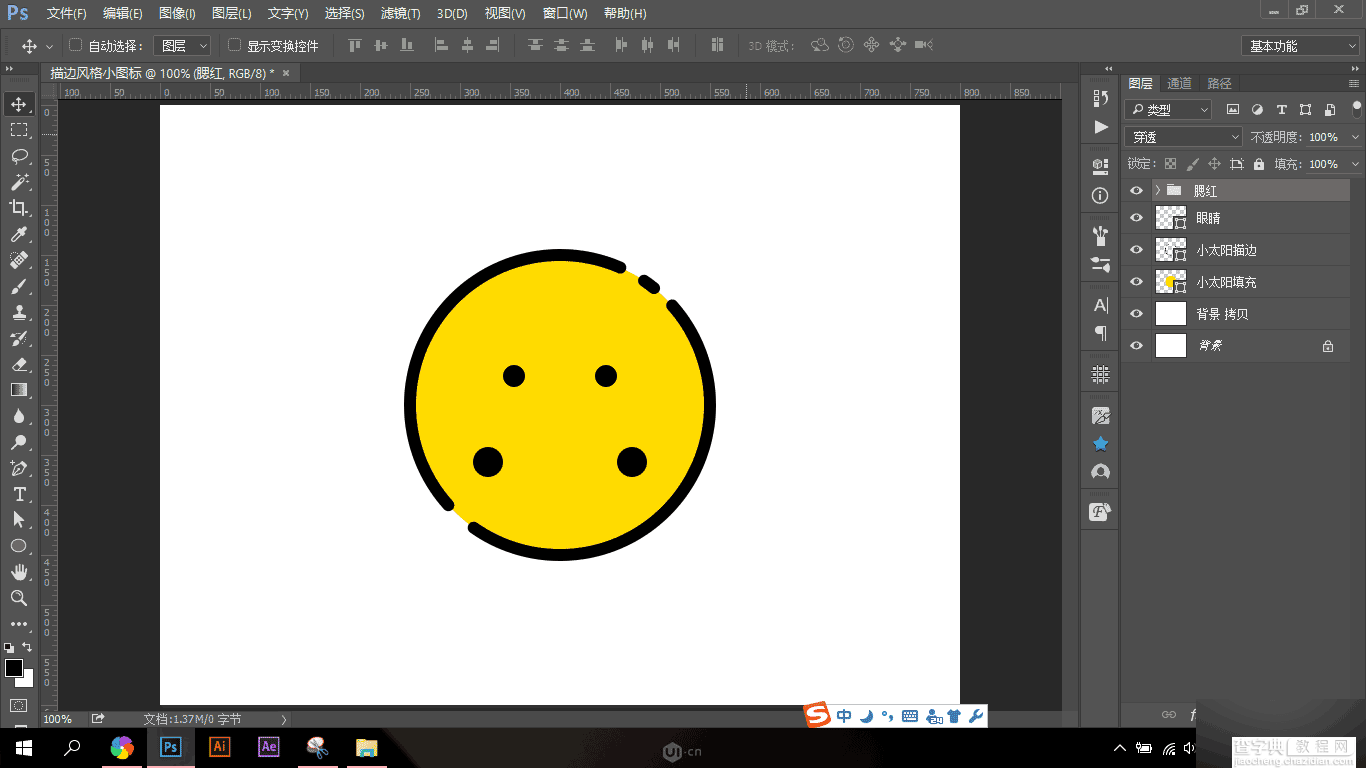Select the Eraser tool
The height and width of the screenshot is (768, 1366).
click(x=19, y=364)
